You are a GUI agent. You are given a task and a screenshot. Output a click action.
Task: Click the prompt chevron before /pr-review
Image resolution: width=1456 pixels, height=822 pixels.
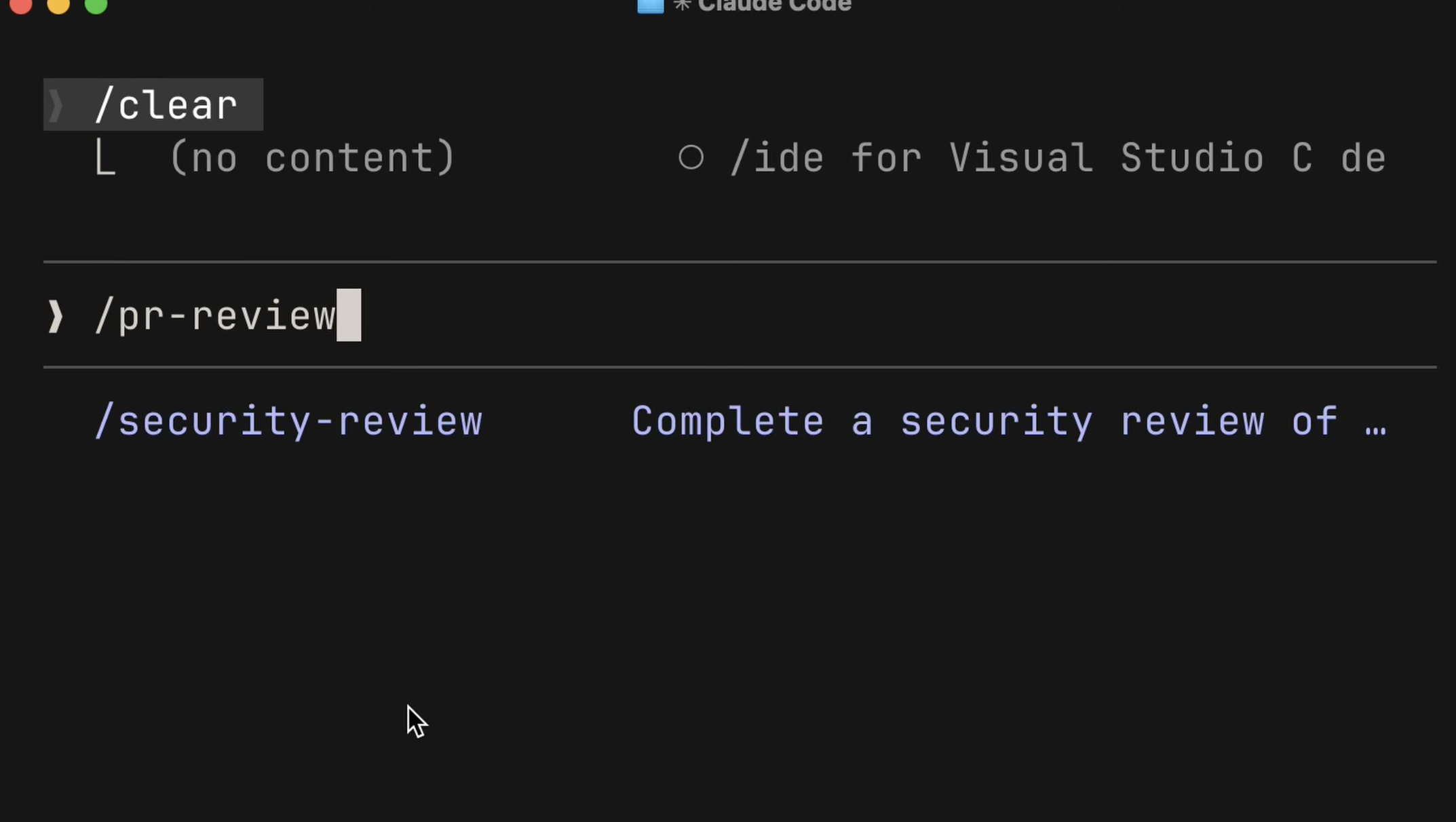pyautogui.click(x=56, y=316)
